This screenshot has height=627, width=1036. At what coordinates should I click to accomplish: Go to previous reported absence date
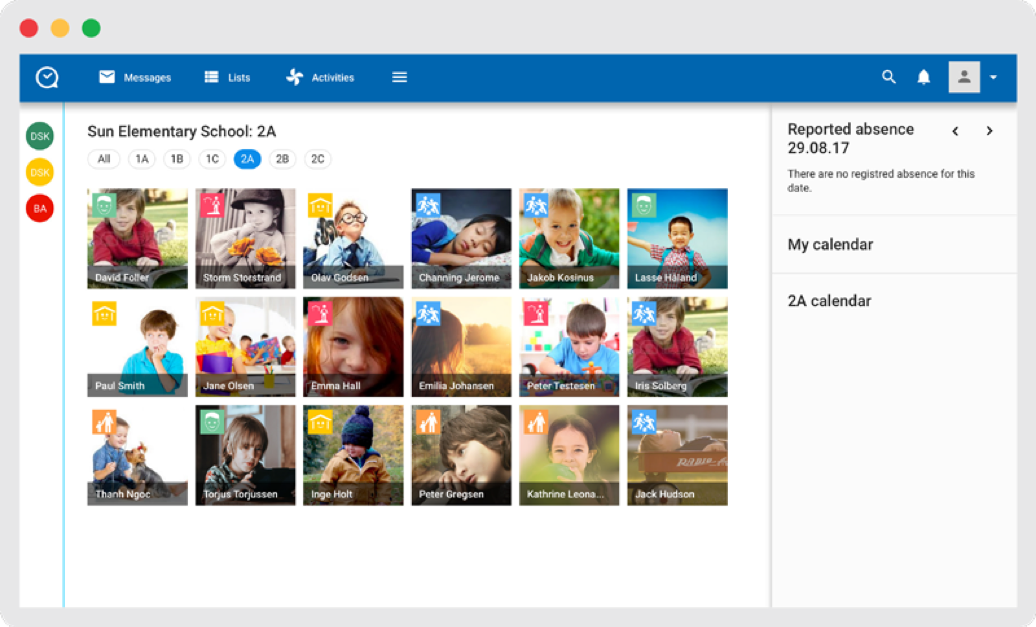(955, 131)
